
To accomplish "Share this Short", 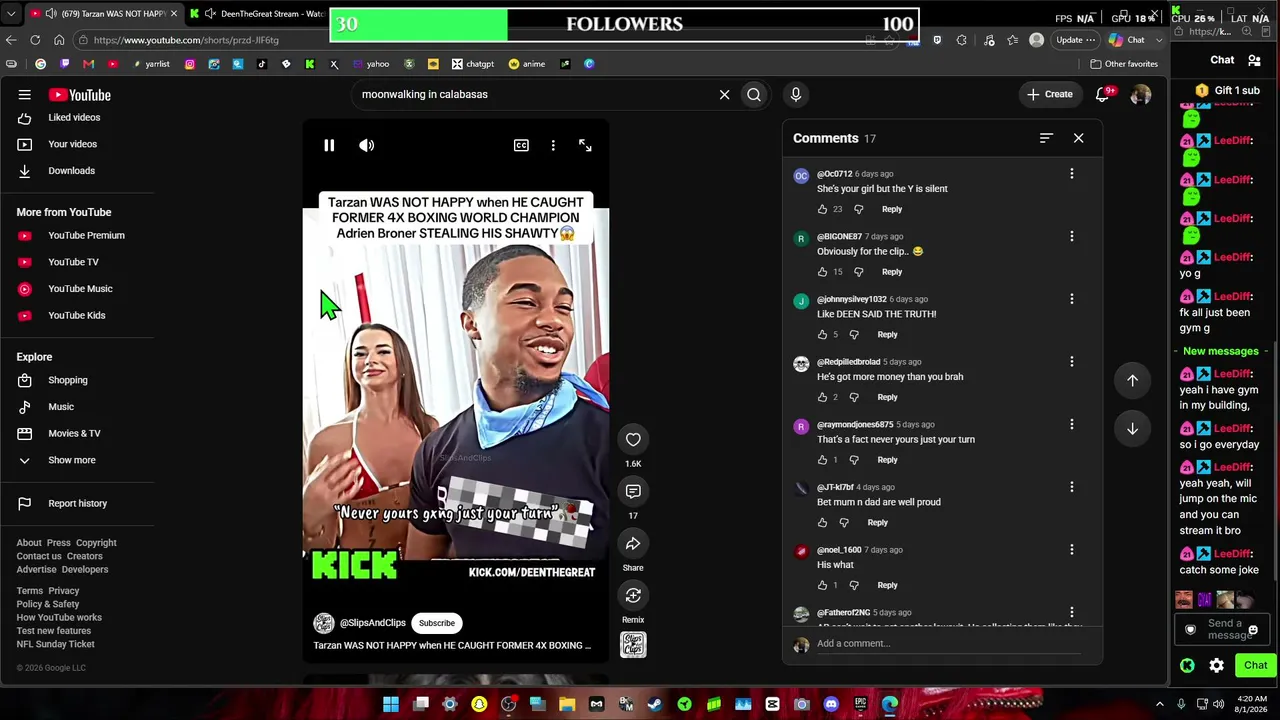I will [633, 544].
